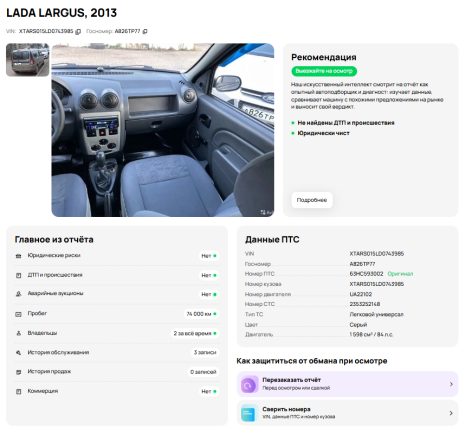This screenshot has height=447, width=472.
Task: Click the Юридические риски row icon
Action: tap(19, 256)
